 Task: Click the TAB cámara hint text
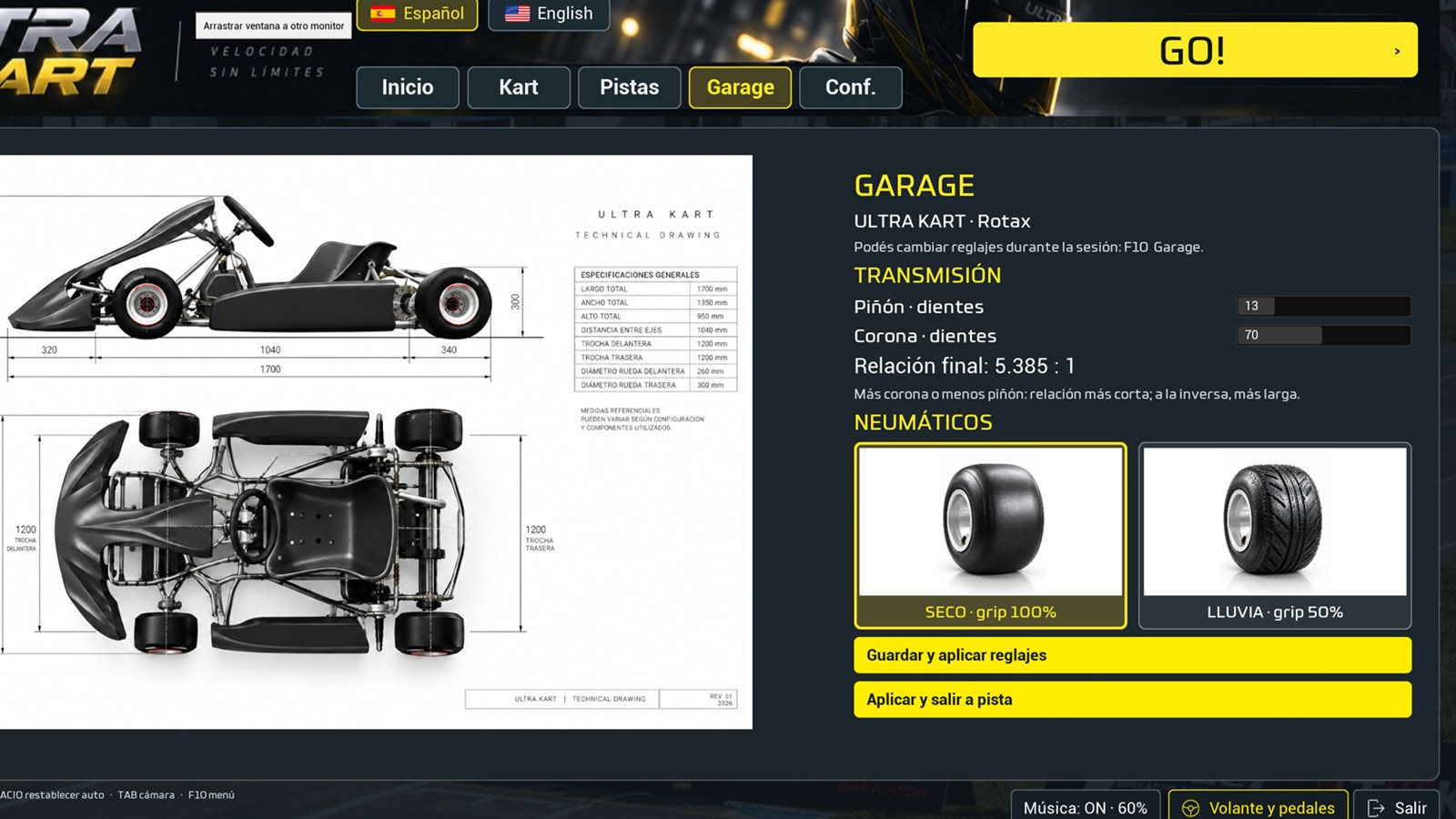coord(146,794)
